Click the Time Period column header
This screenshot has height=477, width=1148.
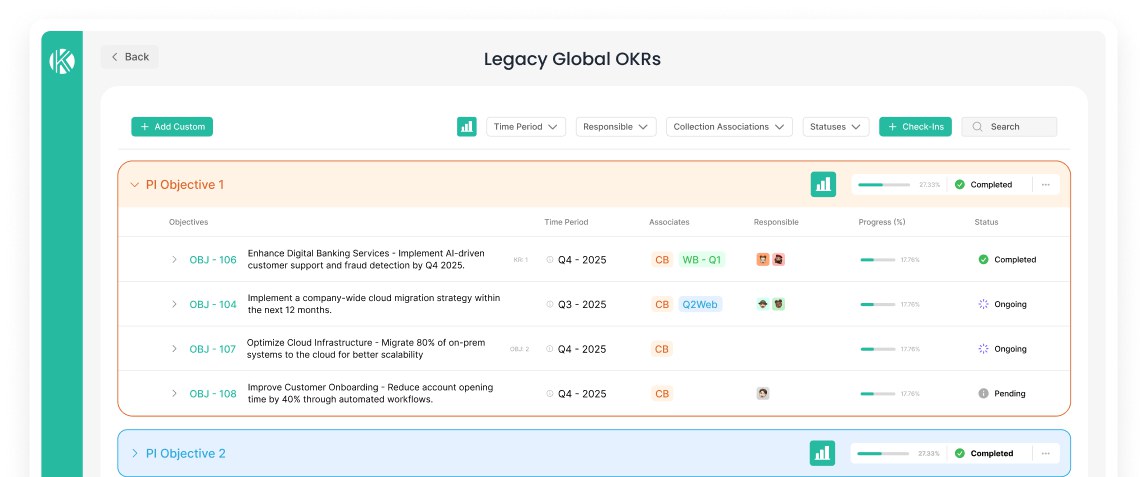click(x=566, y=222)
